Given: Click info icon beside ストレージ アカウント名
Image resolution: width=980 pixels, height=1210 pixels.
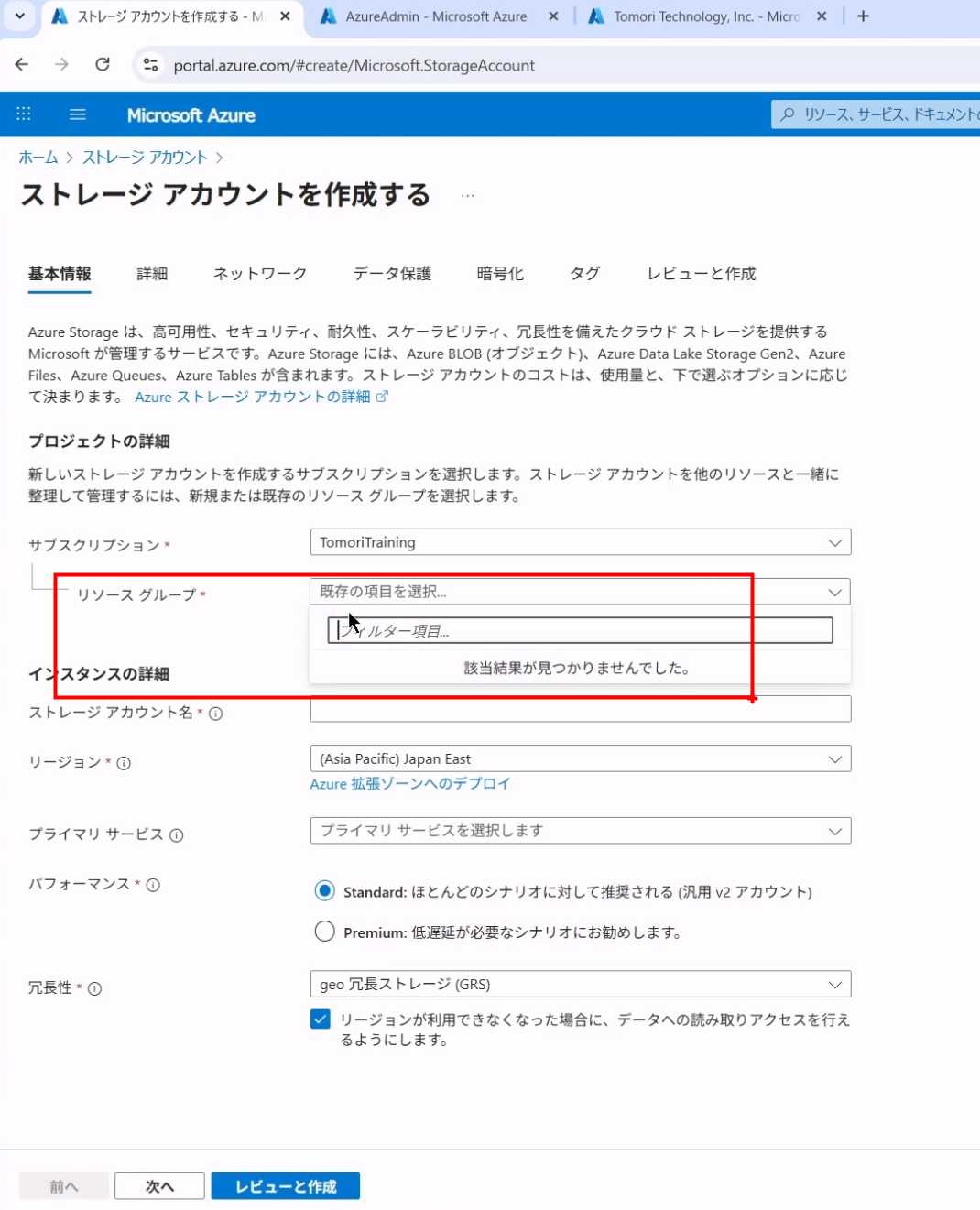Looking at the screenshot, I should tap(216, 714).
